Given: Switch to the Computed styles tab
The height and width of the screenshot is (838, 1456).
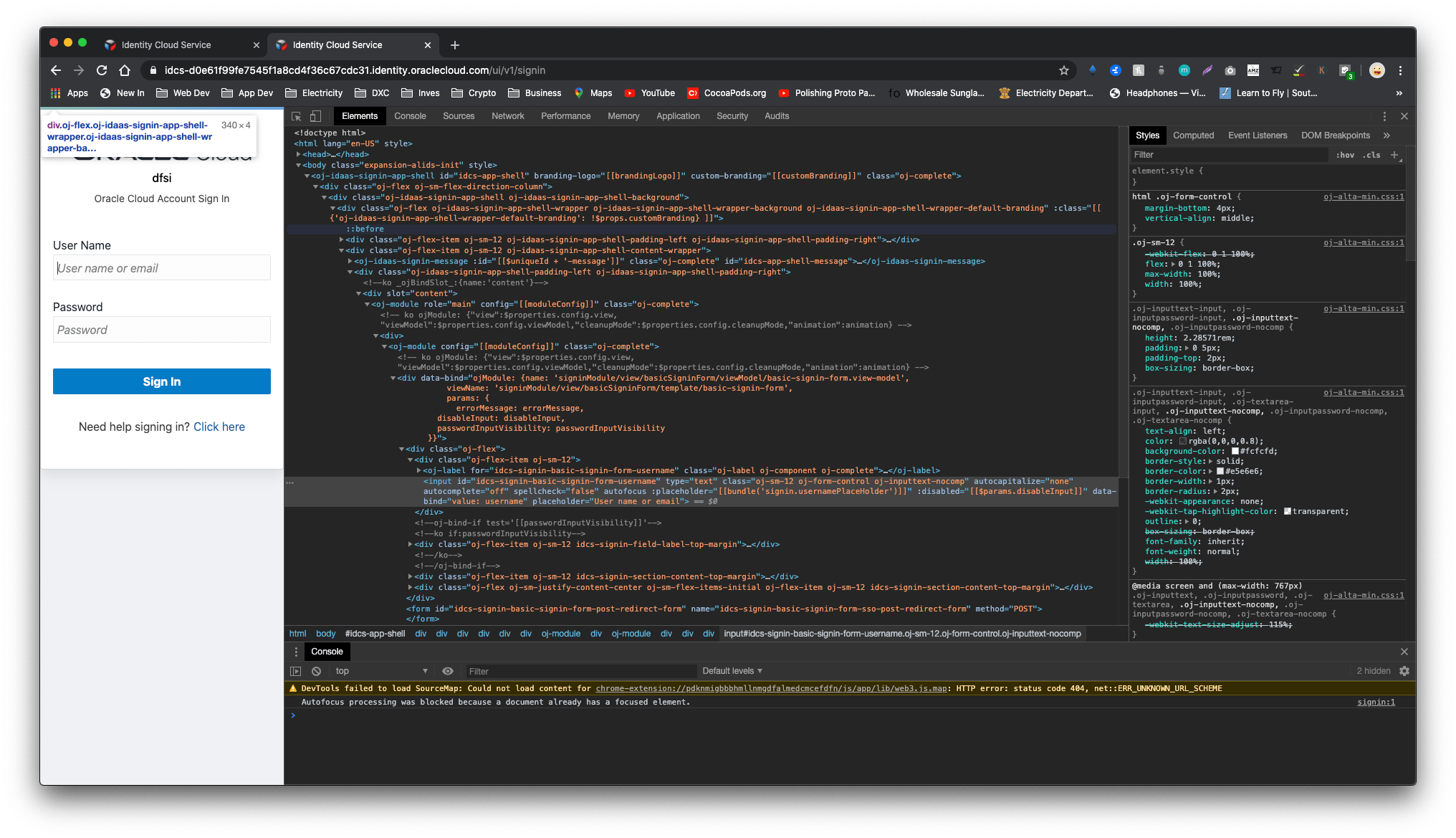Looking at the screenshot, I should click(x=1194, y=135).
